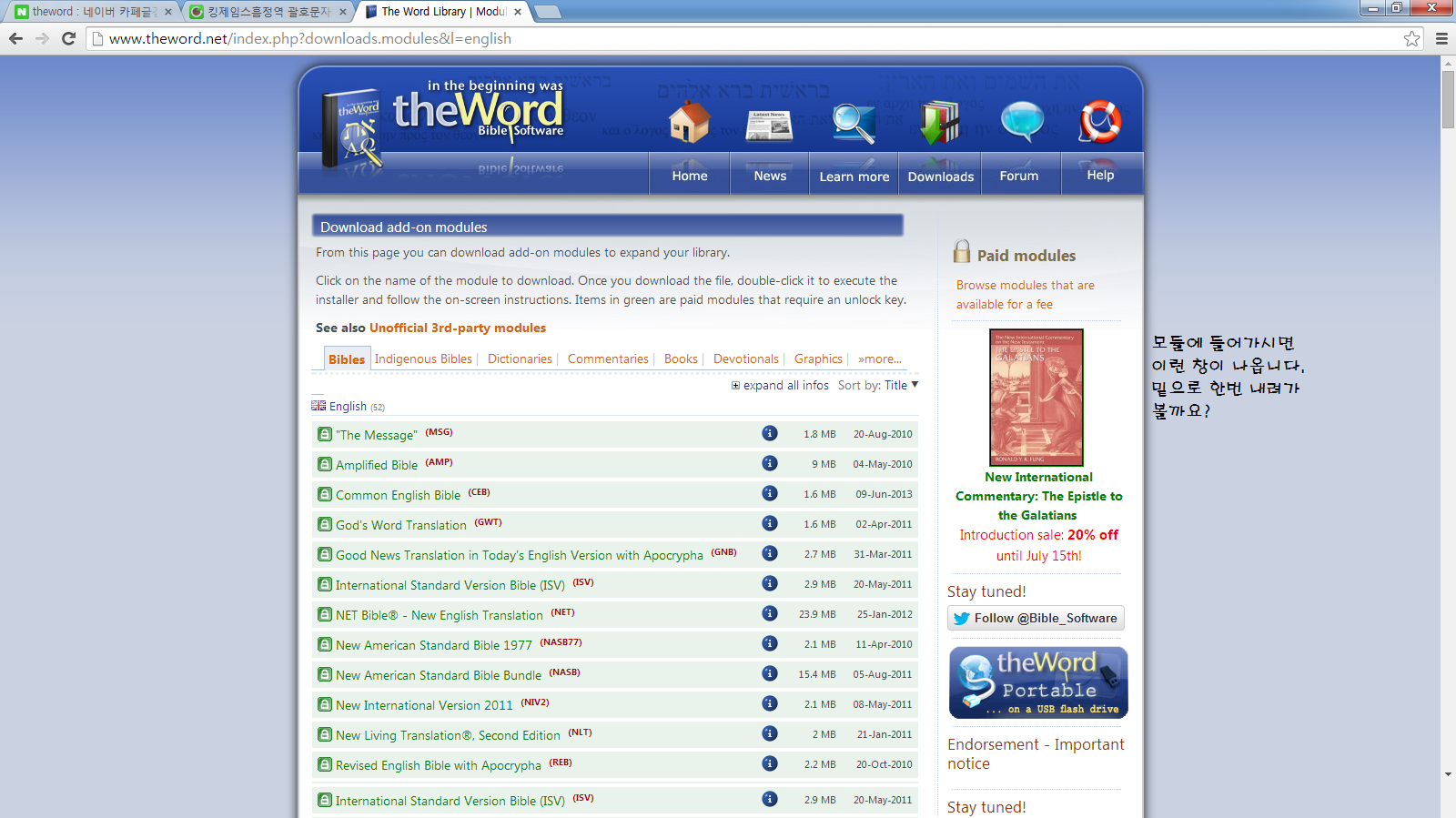Open the Chrome menu button
This screenshot has width=1456, height=818.
1441,38
